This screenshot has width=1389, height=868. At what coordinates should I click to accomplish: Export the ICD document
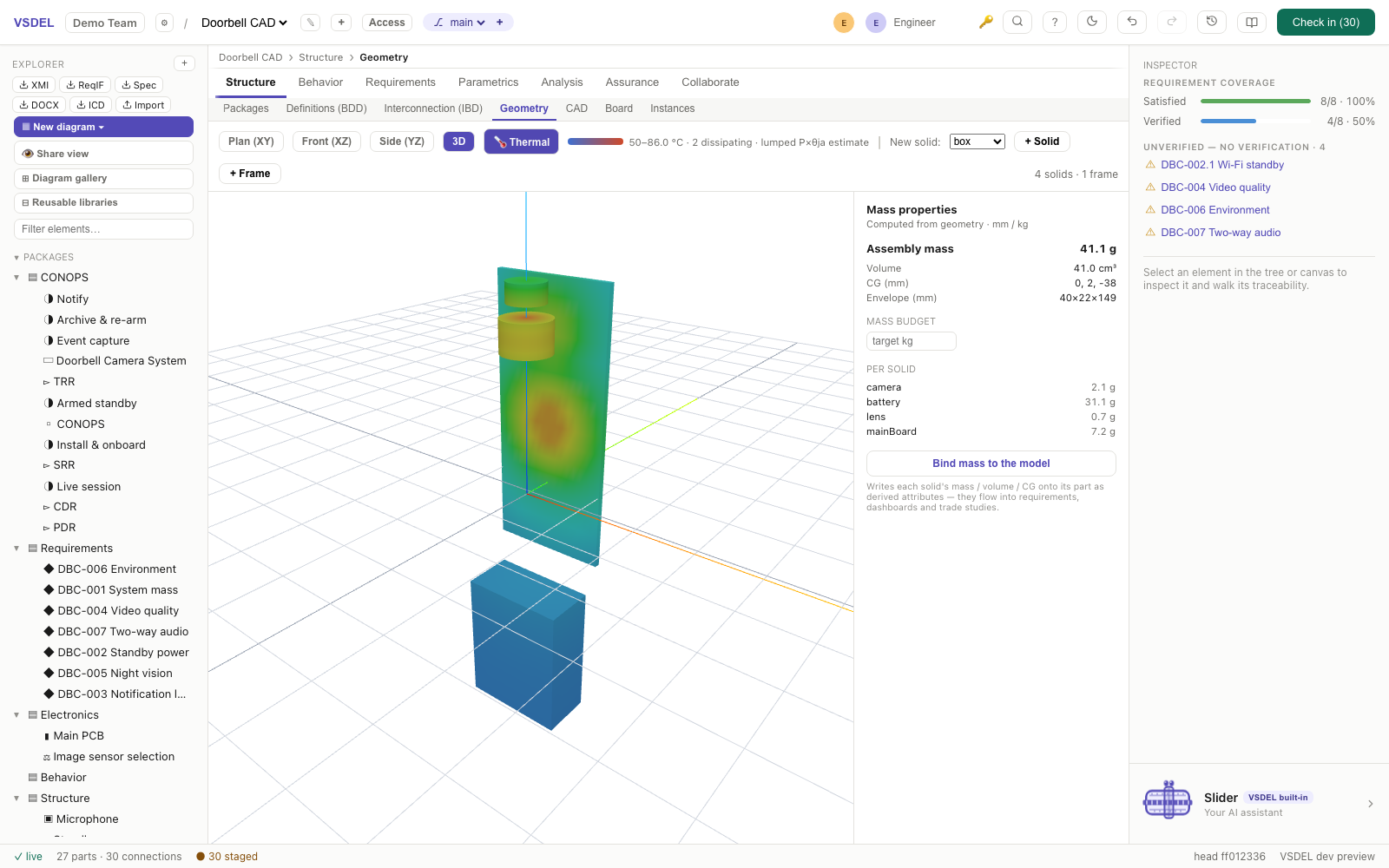coord(90,105)
